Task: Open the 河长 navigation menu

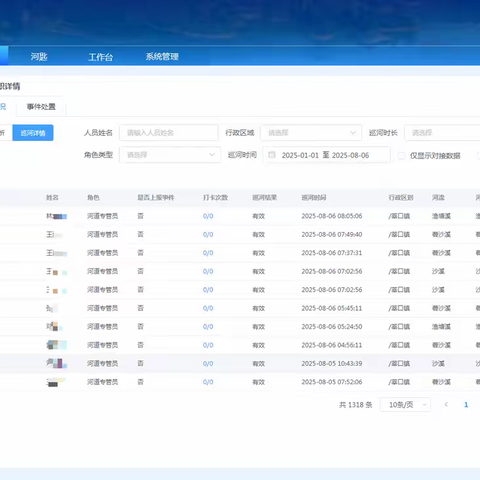Action: point(39,57)
